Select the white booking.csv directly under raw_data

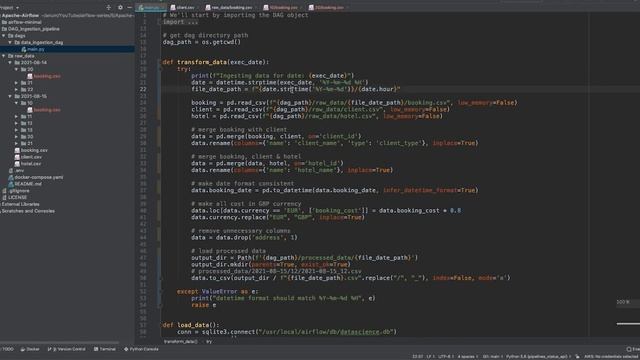coord(34,150)
